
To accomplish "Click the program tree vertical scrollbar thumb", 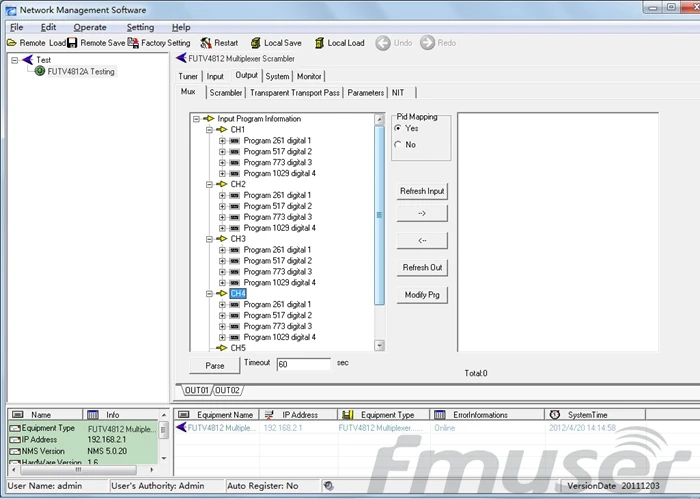I will click(x=379, y=215).
